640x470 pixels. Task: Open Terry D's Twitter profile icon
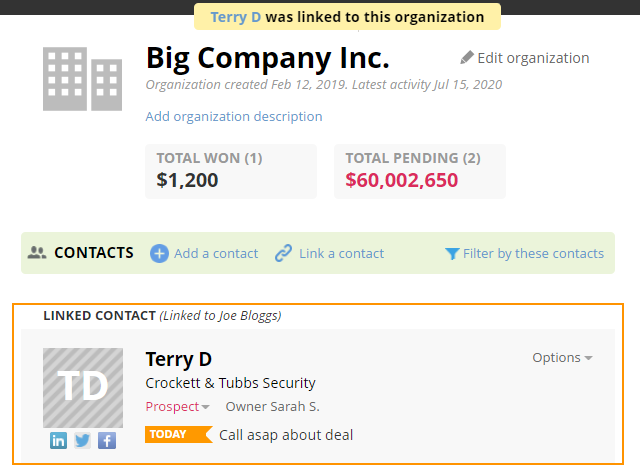coord(82,441)
